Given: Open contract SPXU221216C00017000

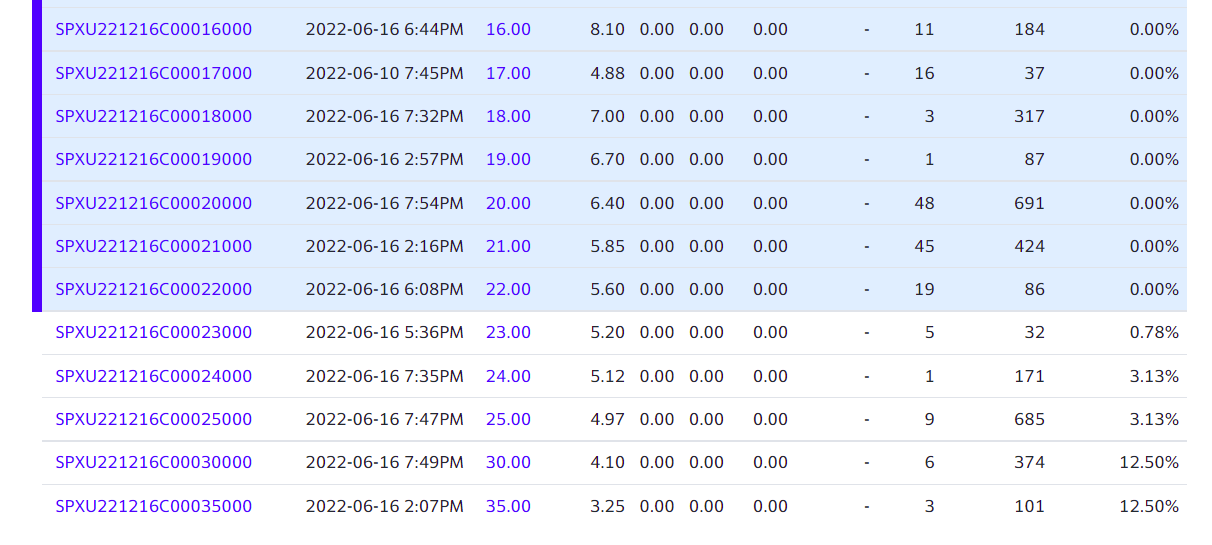Looking at the screenshot, I should (x=154, y=73).
